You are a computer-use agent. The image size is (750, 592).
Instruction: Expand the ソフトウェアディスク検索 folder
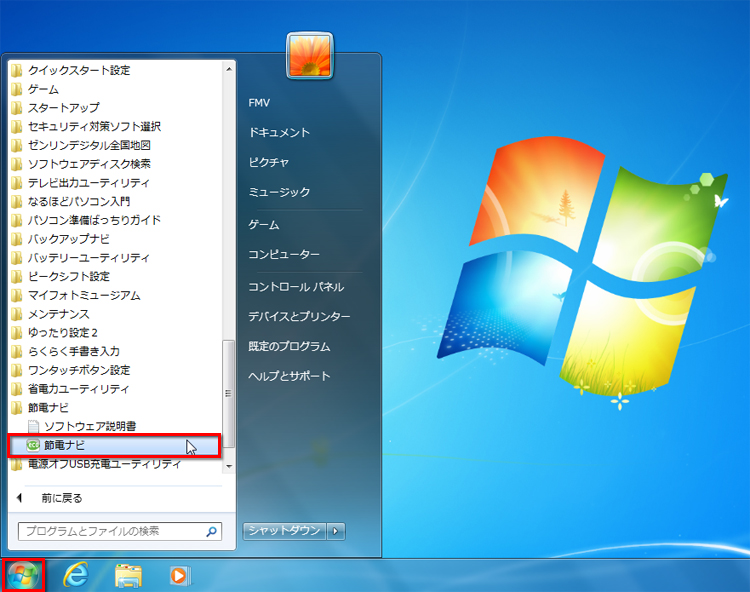coord(81,164)
